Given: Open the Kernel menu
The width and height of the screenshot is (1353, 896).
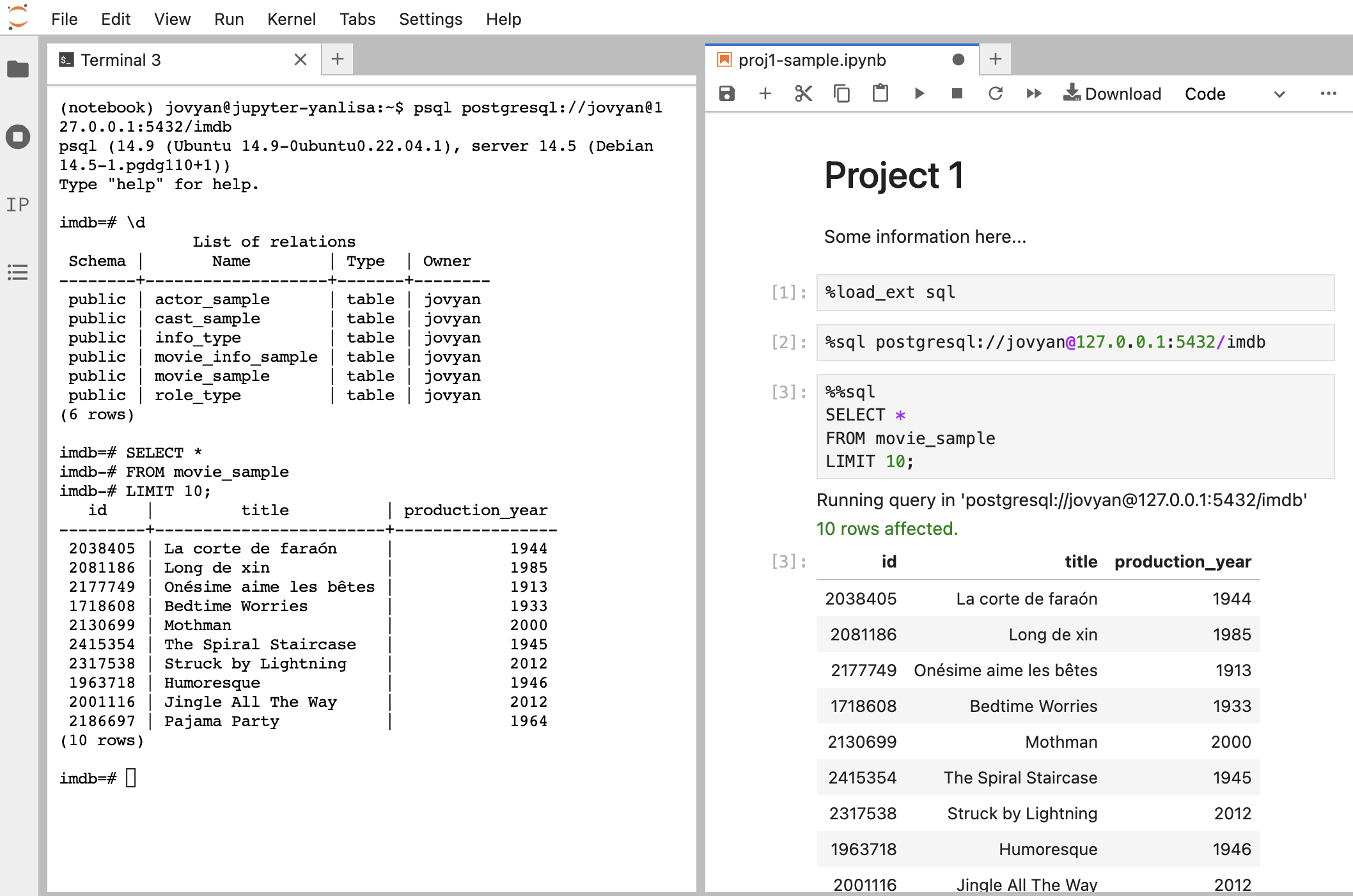Looking at the screenshot, I should [291, 19].
